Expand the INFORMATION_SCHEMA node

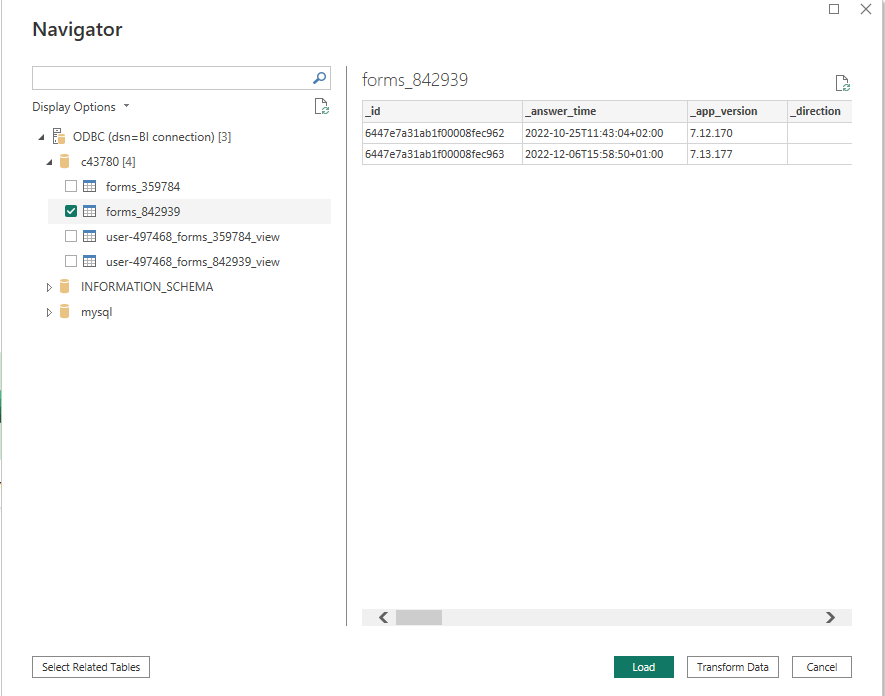[x=49, y=287]
